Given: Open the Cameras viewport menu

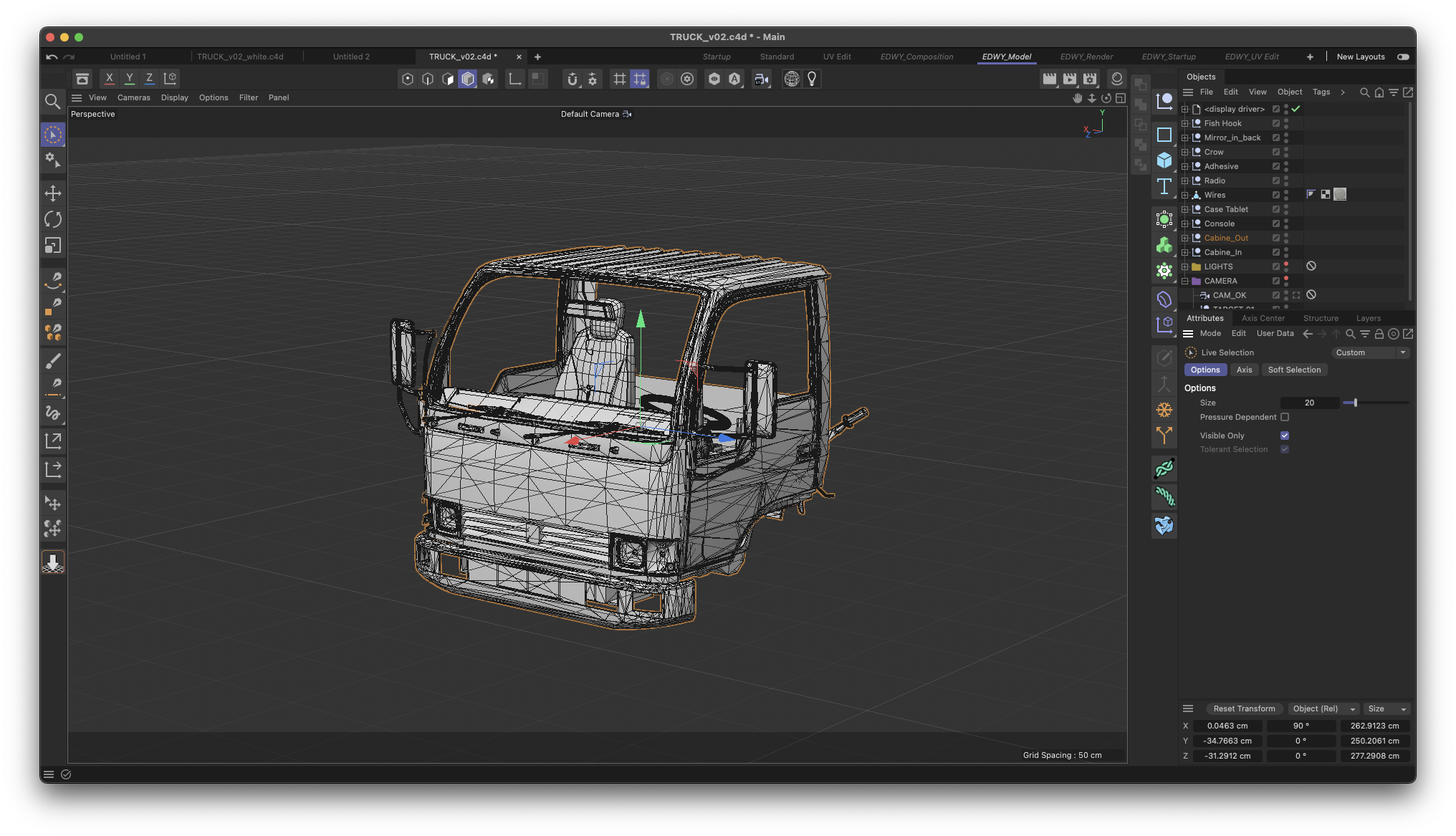Looking at the screenshot, I should point(133,97).
